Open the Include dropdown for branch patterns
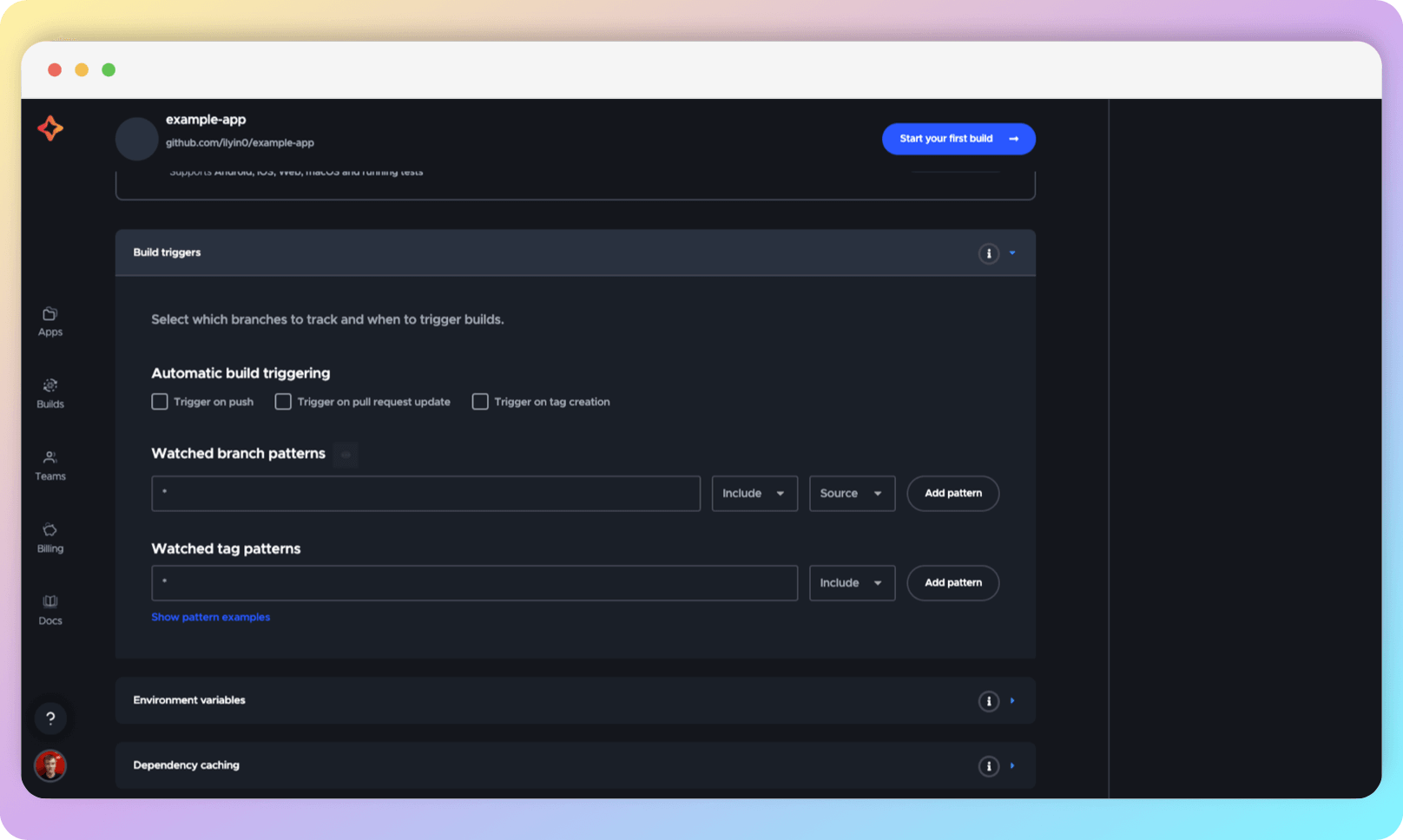 click(x=754, y=493)
